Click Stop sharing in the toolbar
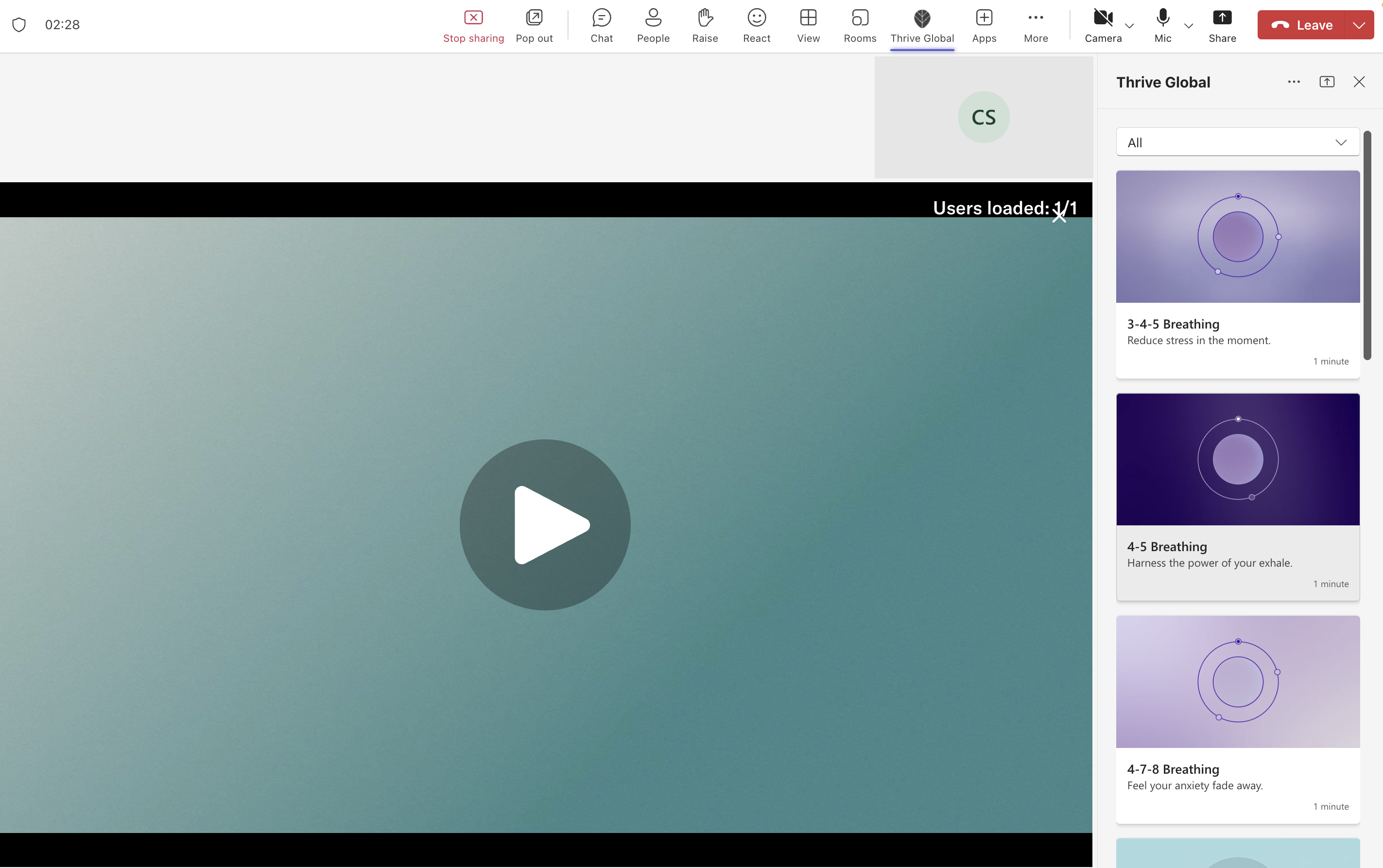Viewport: 1383px width, 868px height. click(x=473, y=26)
